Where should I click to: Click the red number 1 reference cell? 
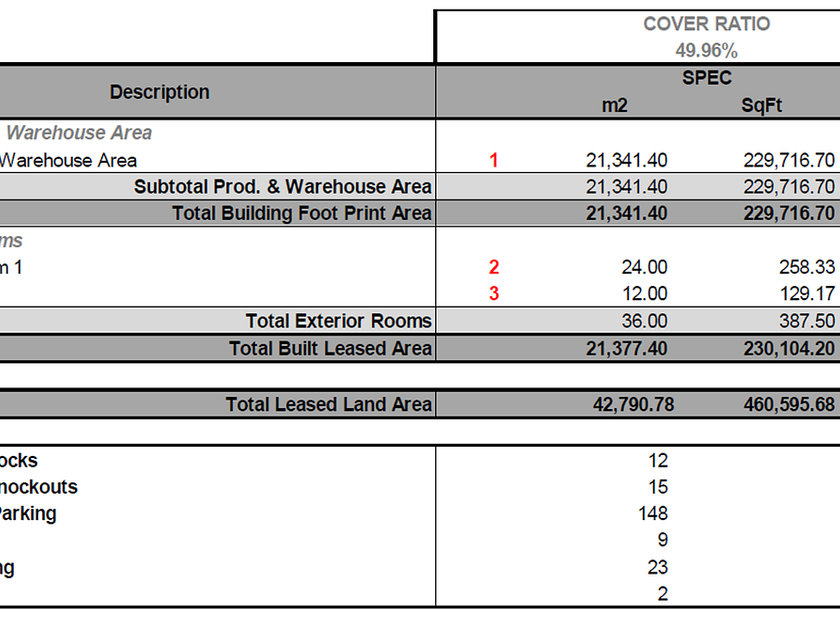tap(493, 160)
